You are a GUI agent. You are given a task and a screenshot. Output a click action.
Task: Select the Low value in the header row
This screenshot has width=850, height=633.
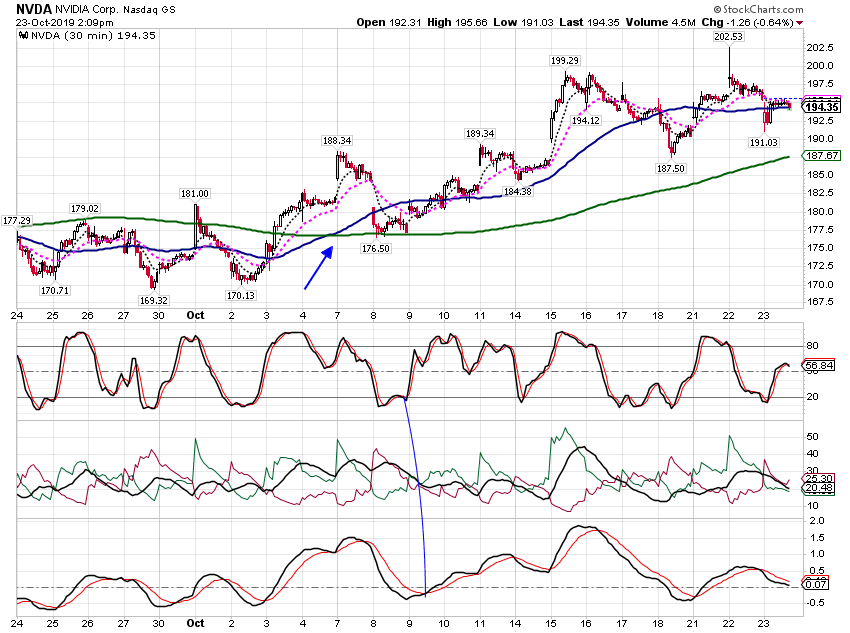click(523, 22)
